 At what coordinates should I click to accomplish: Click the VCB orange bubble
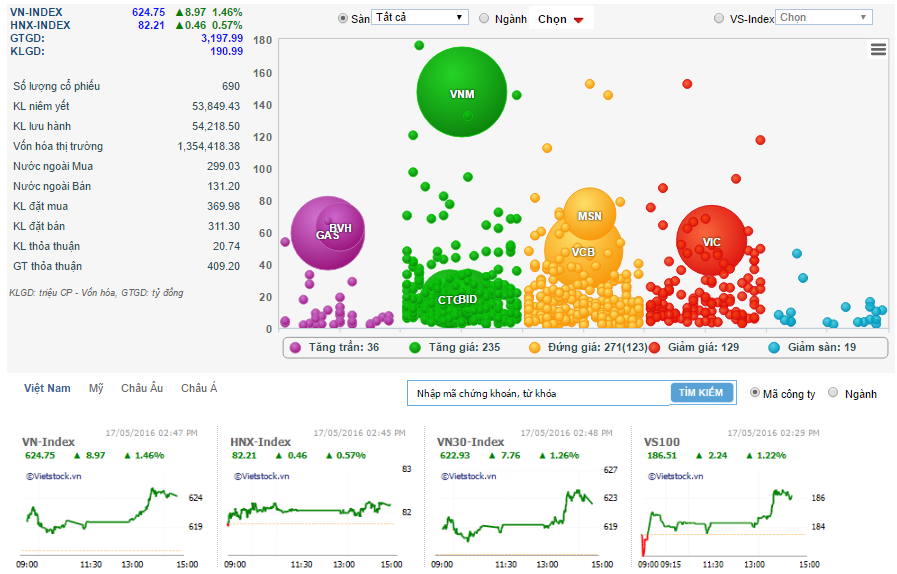pos(583,251)
